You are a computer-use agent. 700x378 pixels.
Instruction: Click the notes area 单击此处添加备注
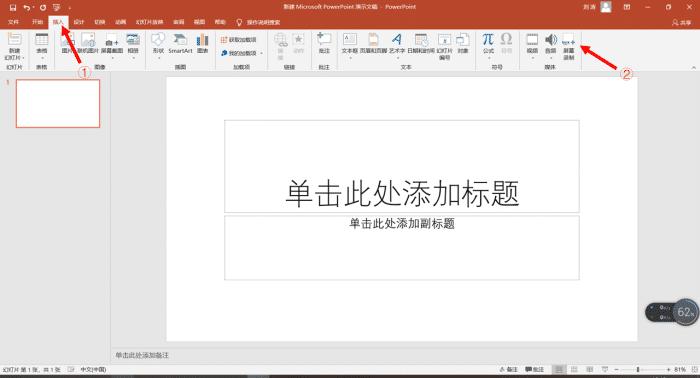tap(142, 355)
